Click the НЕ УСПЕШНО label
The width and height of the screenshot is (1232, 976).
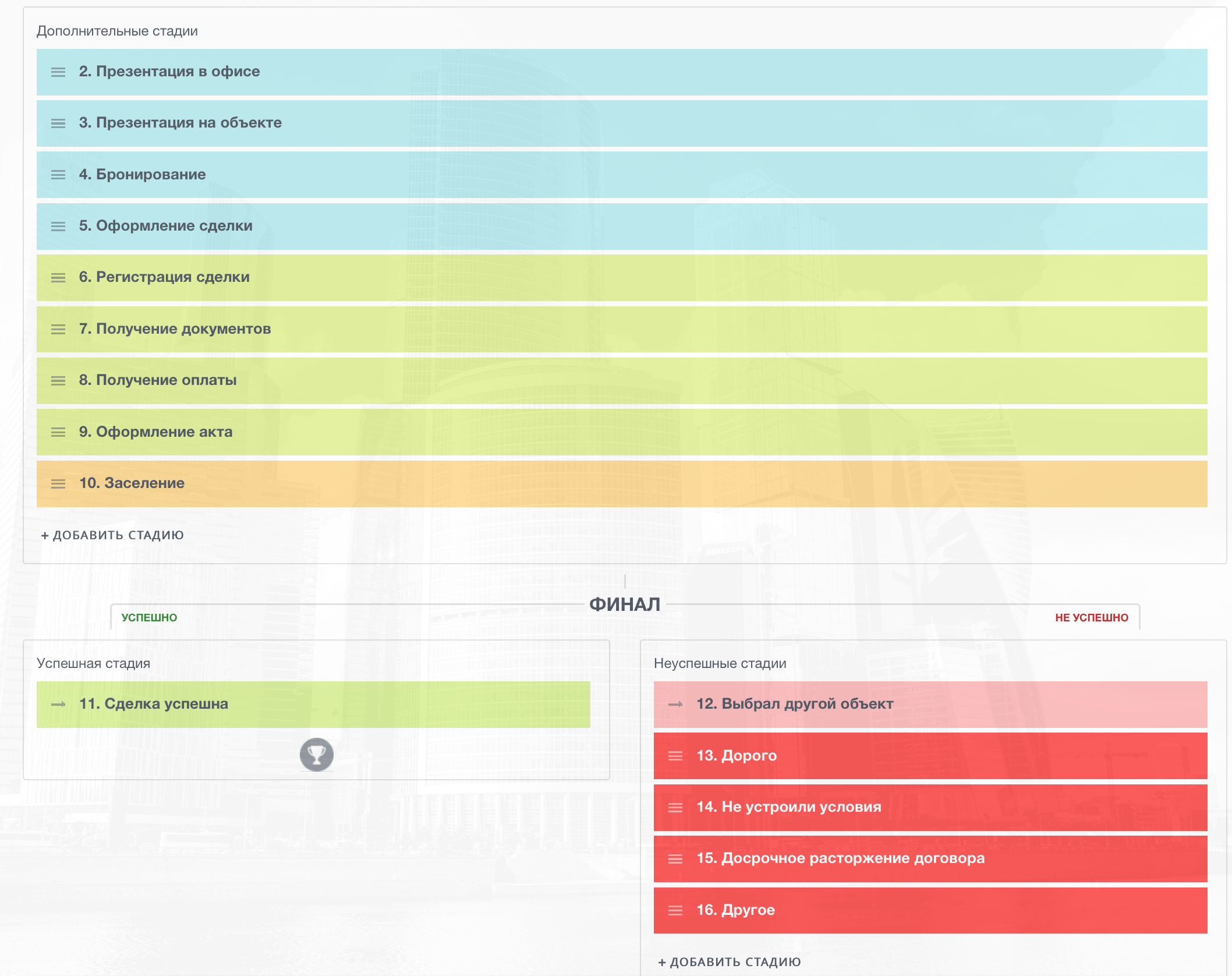click(1091, 618)
